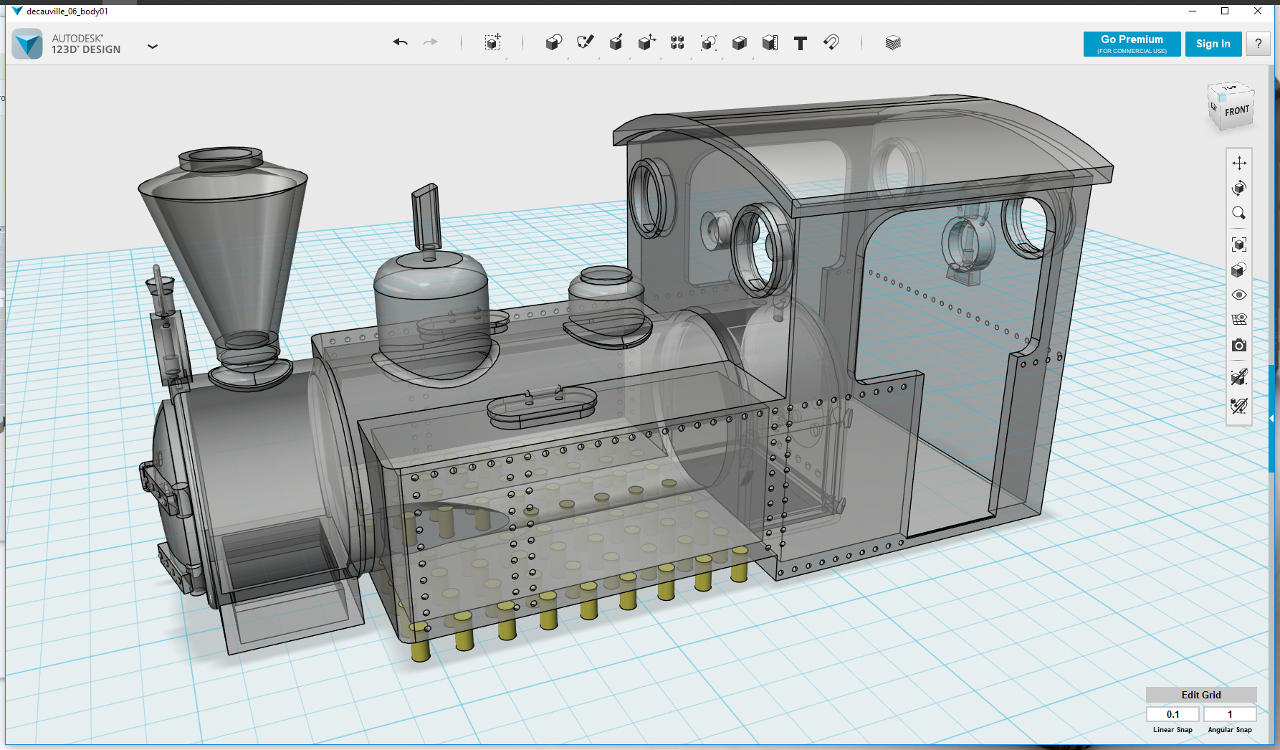Open the Construct tool
1280x750 pixels.
[616, 42]
